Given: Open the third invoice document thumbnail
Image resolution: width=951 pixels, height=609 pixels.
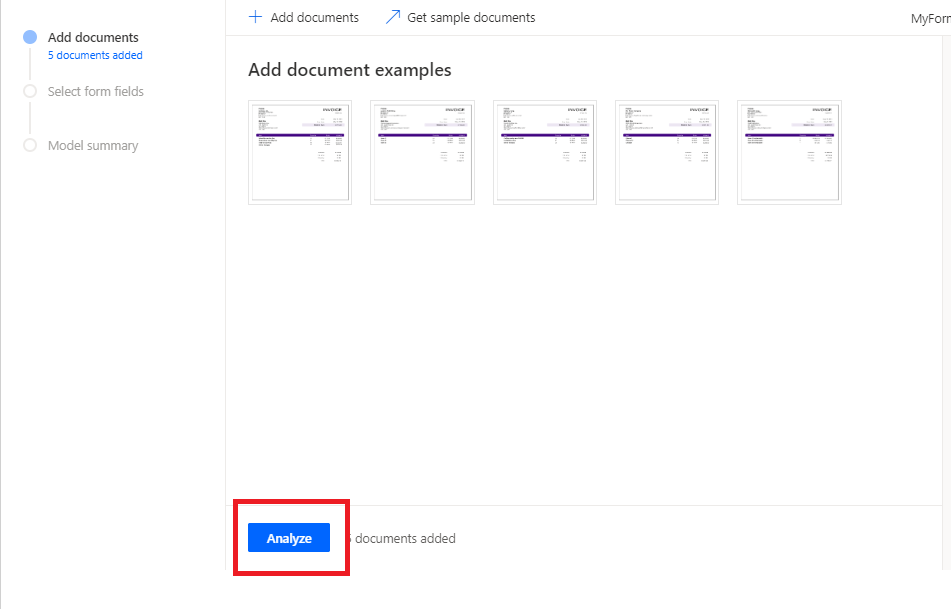Looking at the screenshot, I should pyautogui.click(x=545, y=152).
